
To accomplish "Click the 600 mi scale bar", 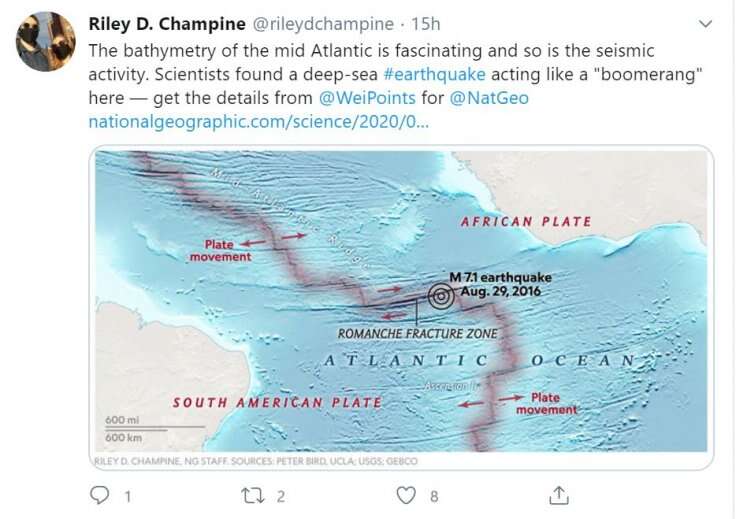I will click(x=123, y=420).
